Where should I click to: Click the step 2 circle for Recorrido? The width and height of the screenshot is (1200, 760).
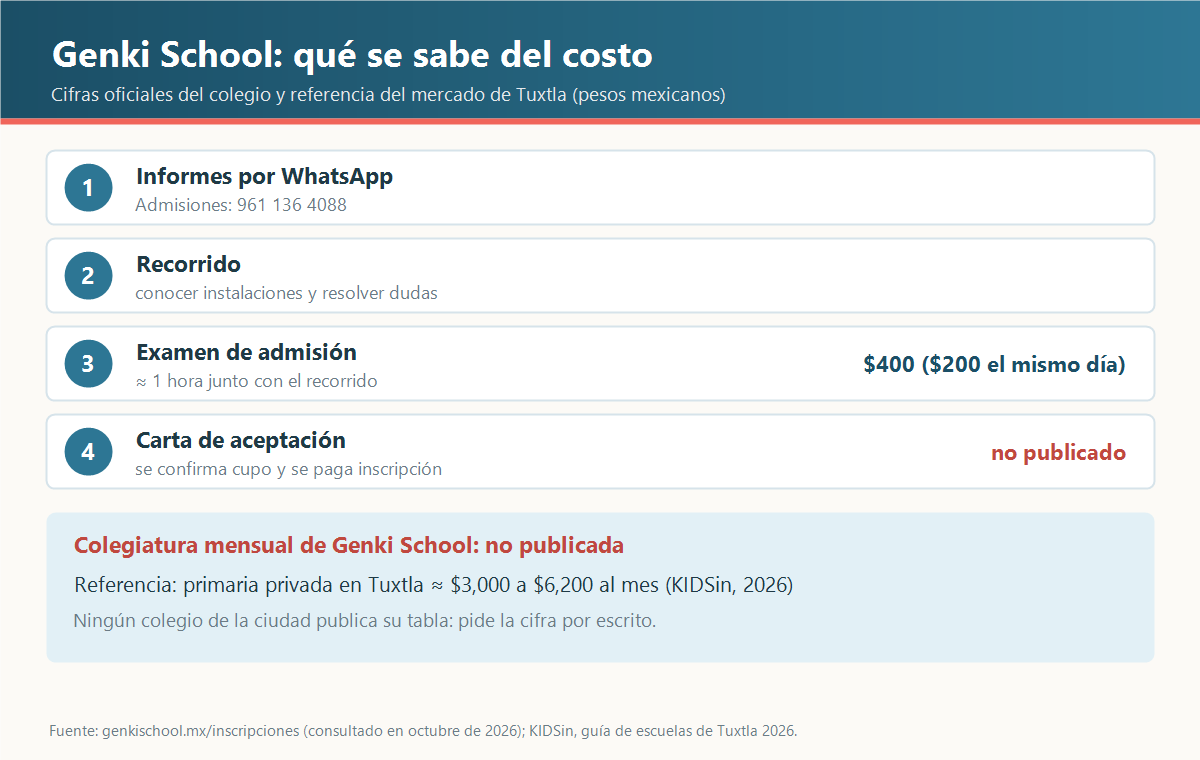[88, 276]
